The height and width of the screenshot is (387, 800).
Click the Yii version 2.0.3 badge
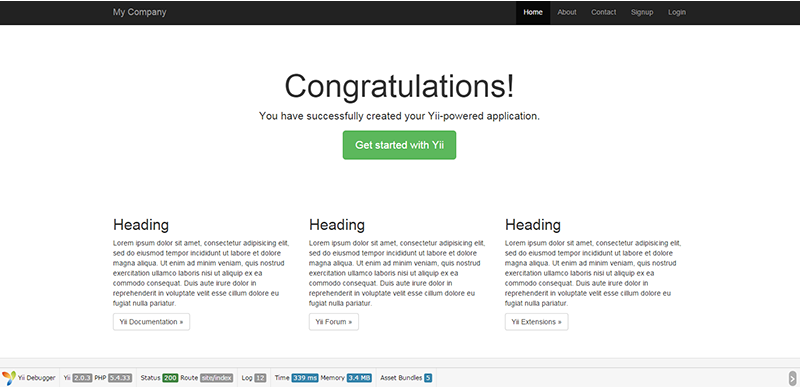tap(82, 378)
